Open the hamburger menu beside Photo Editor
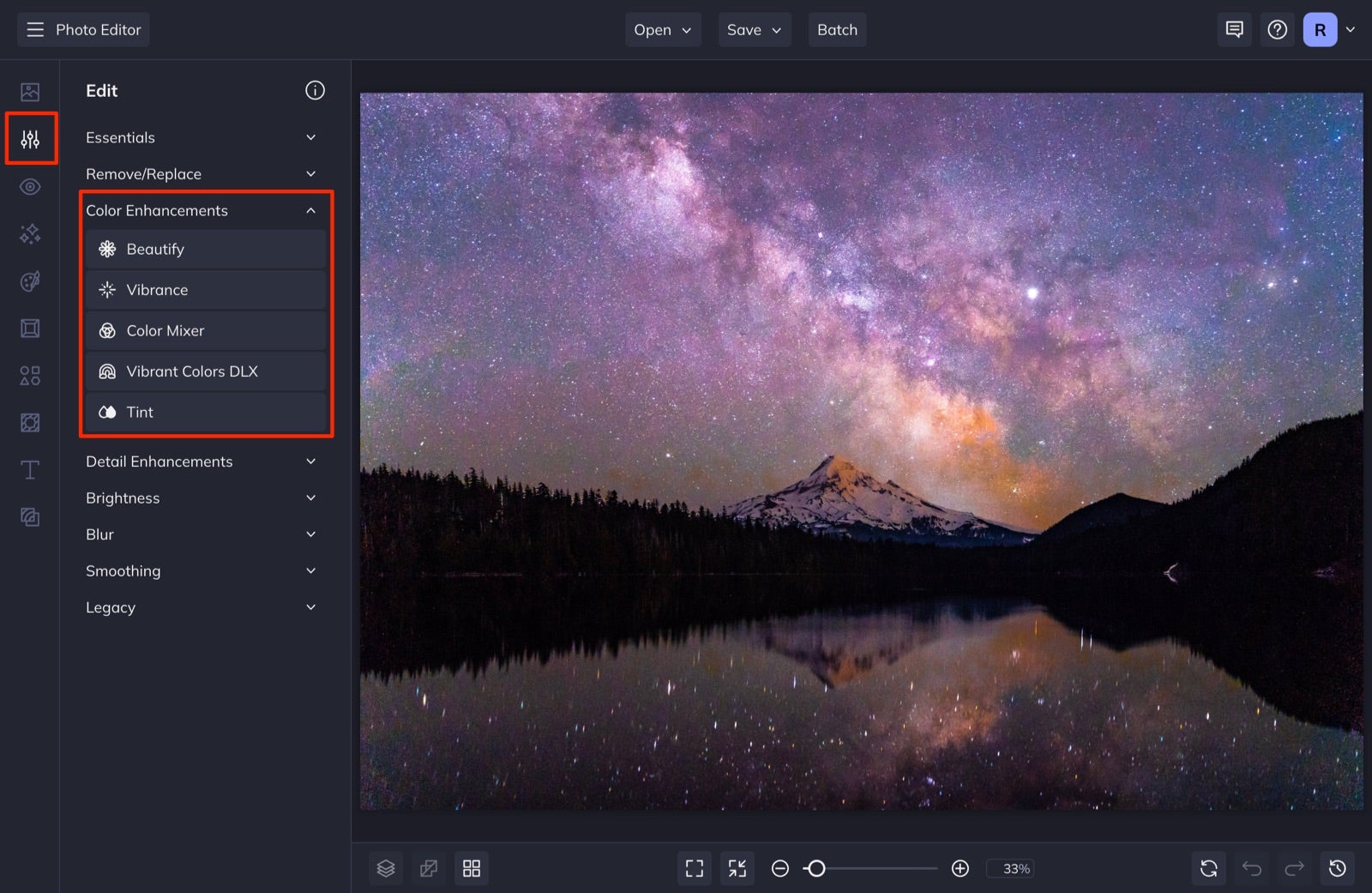The width and height of the screenshot is (1372, 893). [34, 28]
